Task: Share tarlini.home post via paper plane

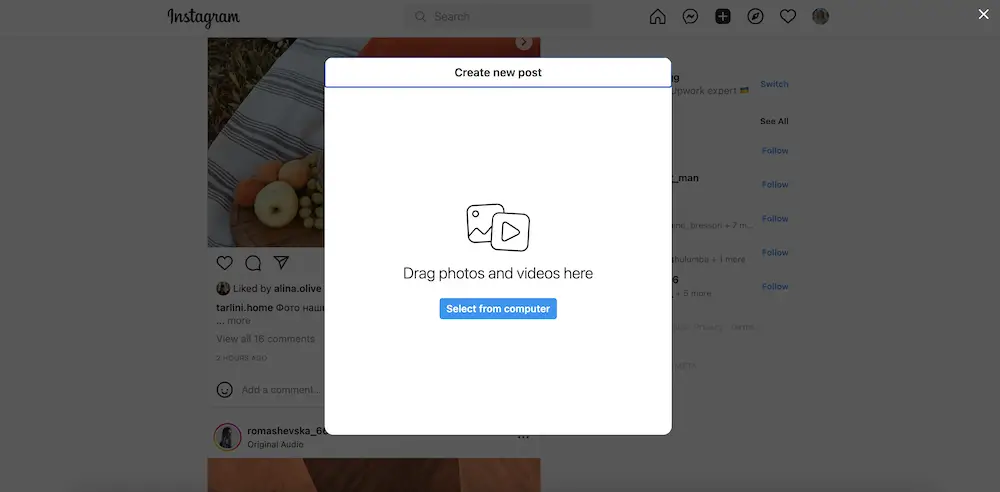Action: 281,263
